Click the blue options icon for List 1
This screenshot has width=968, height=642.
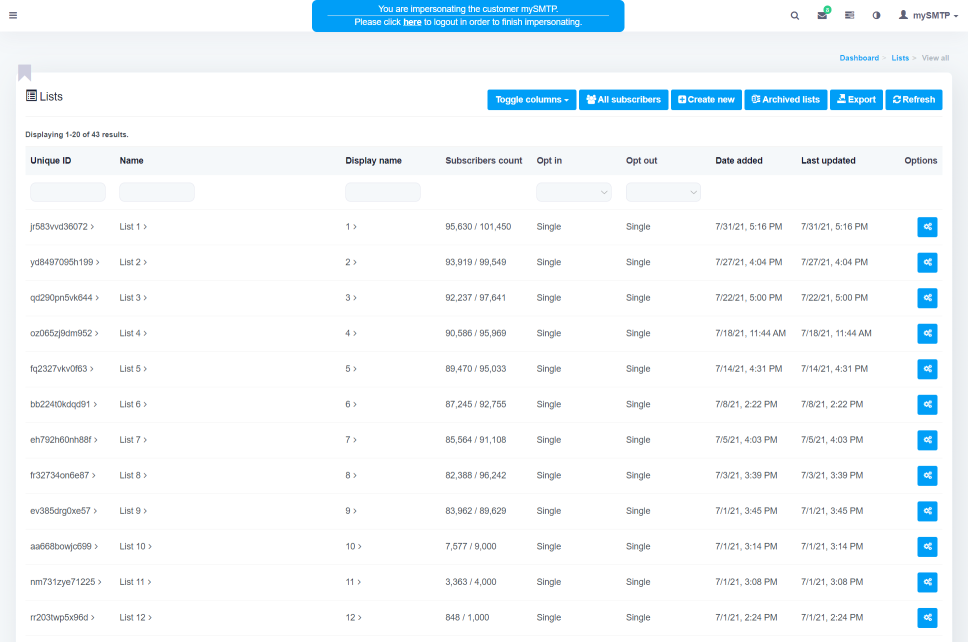[x=927, y=227]
